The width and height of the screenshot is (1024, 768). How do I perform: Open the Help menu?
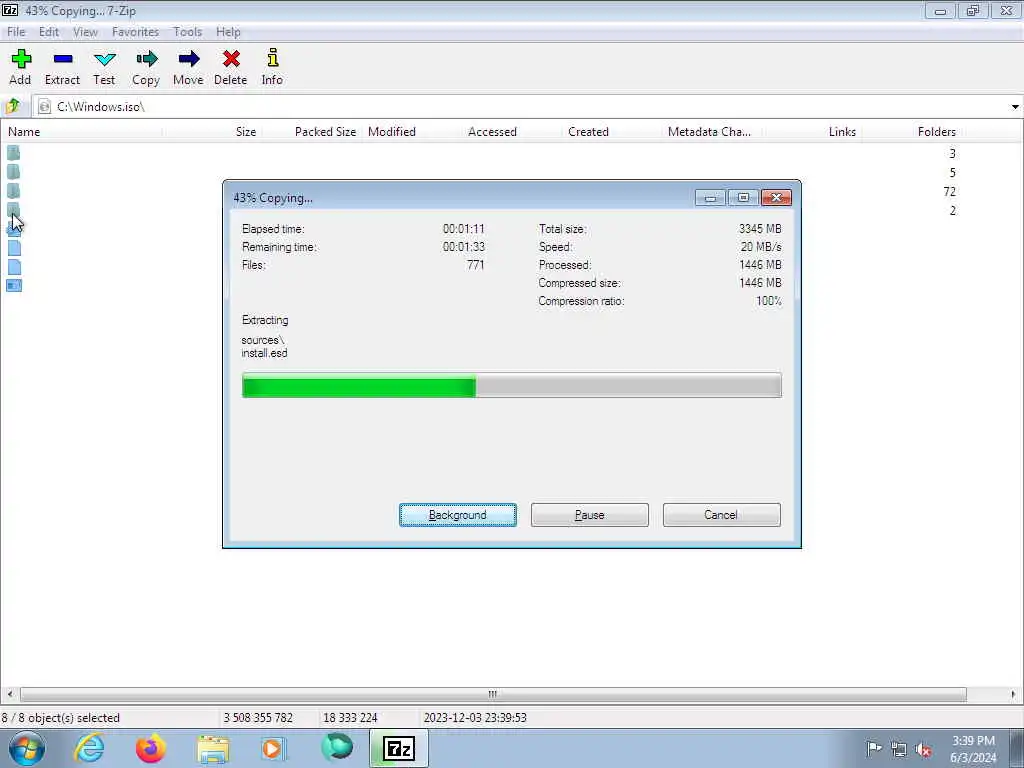tap(229, 31)
